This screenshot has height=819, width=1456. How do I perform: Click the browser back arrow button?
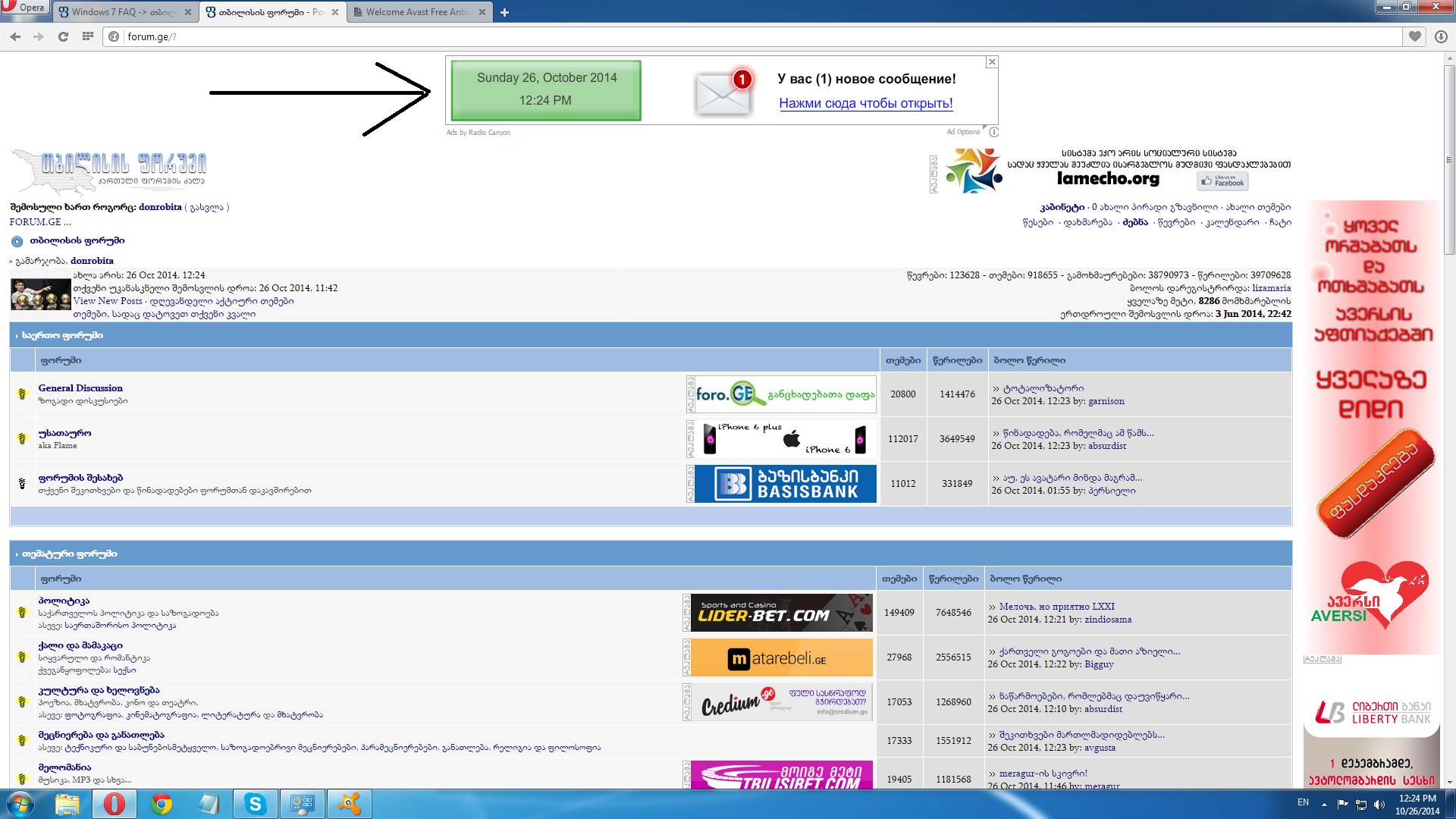(x=15, y=36)
